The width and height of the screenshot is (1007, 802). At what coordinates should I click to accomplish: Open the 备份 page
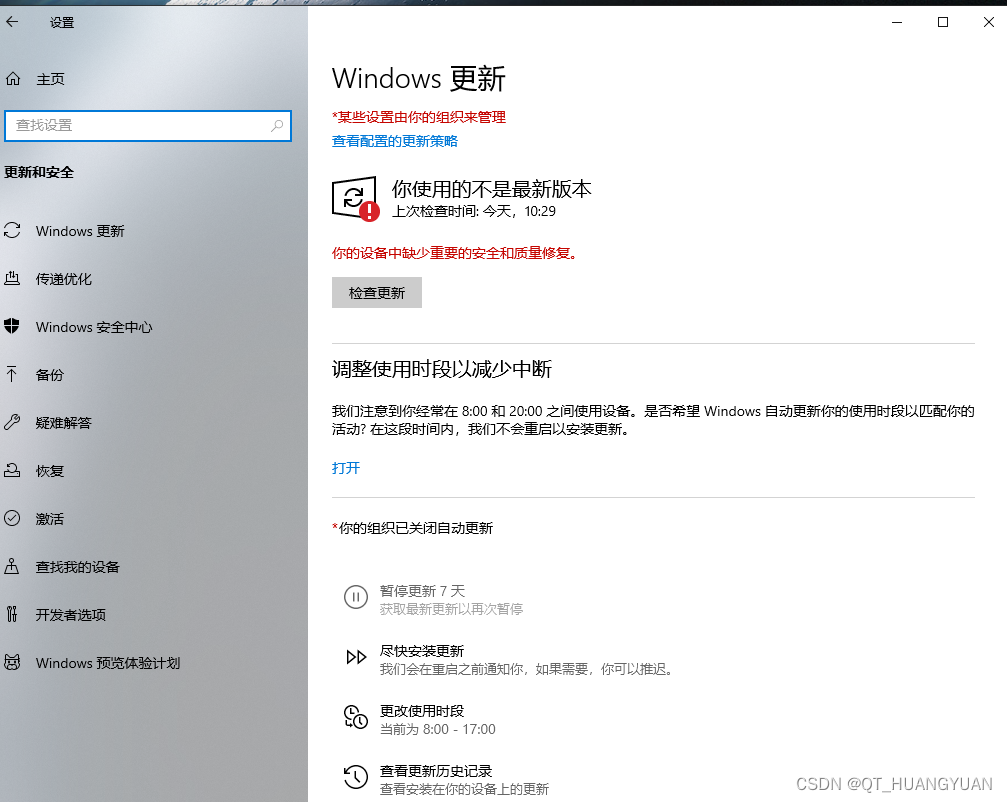(x=49, y=374)
